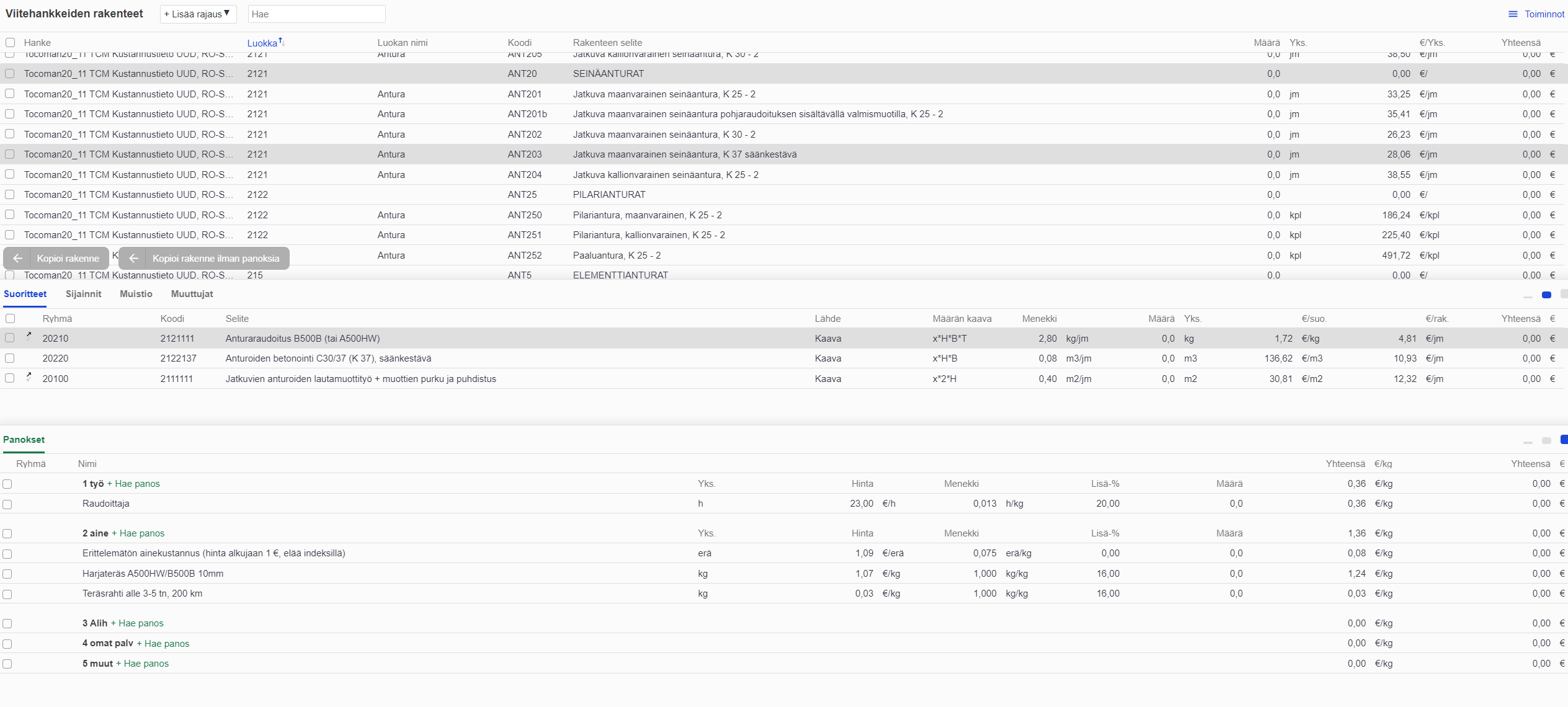The image size is (1568, 707).
Task: Check the ANT203 structure row checkbox
Action: tap(10, 154)
